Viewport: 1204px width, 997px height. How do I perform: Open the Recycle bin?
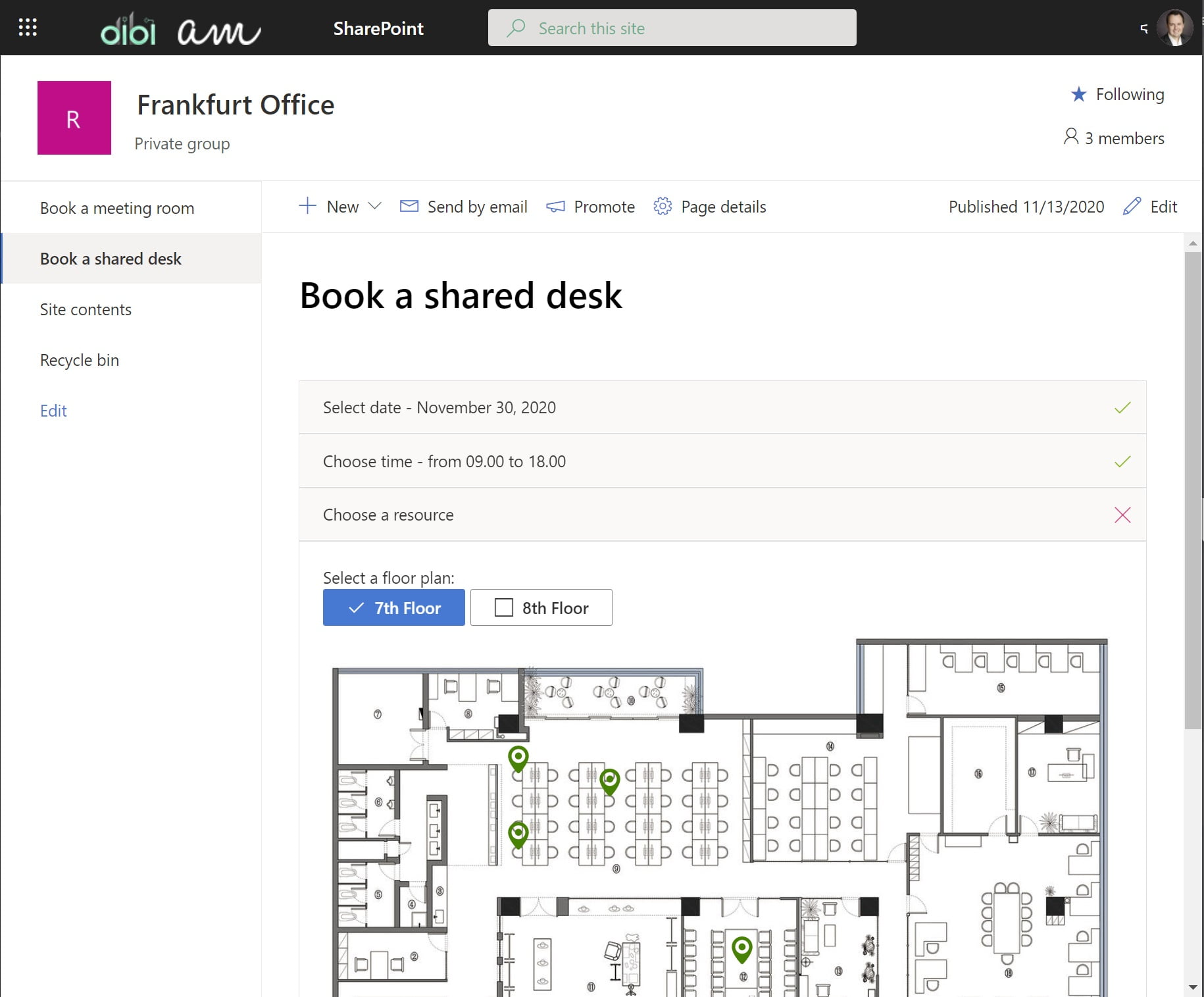[79, 360]
